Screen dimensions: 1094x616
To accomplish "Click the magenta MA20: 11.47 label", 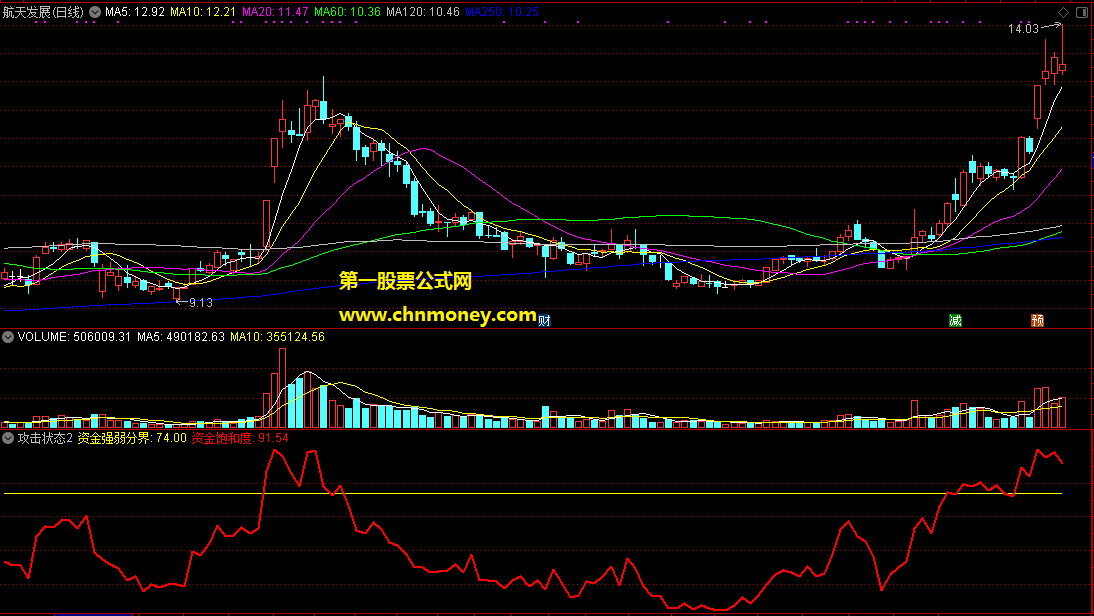I will [x=275, y=12].
